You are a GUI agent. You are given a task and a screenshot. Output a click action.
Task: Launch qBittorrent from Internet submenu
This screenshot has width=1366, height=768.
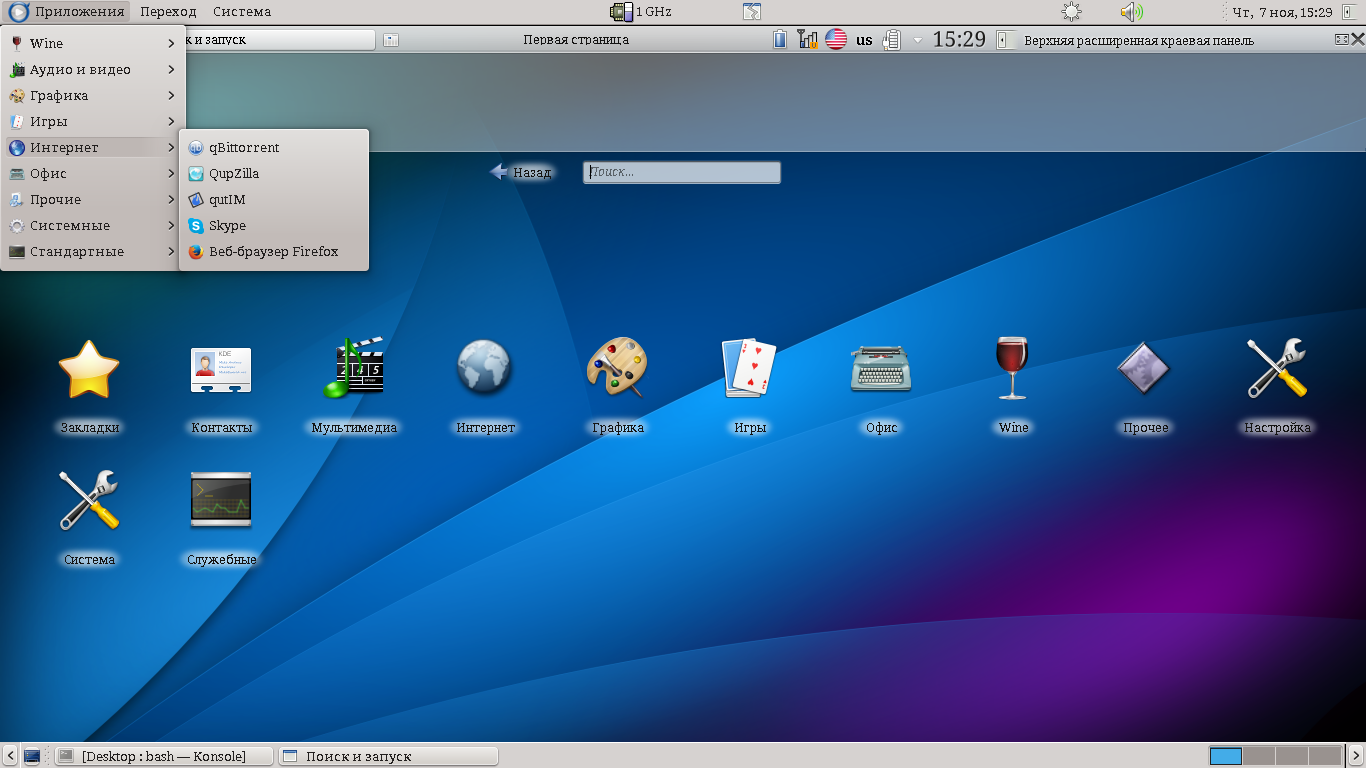[274, 147]
